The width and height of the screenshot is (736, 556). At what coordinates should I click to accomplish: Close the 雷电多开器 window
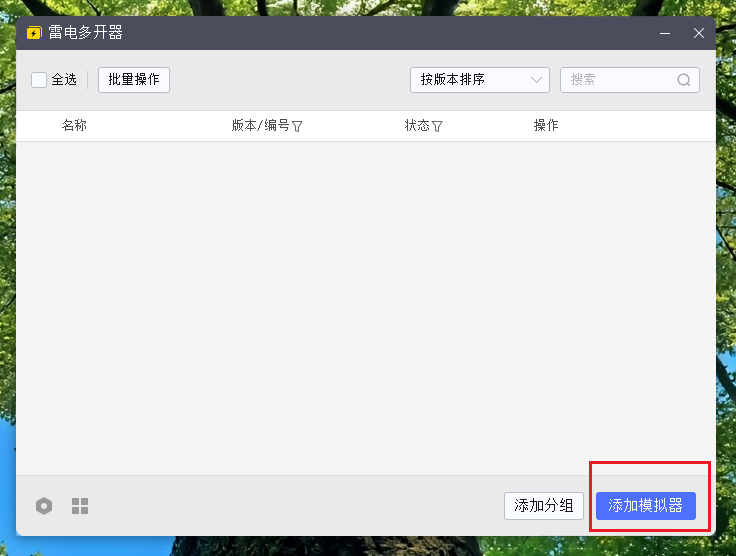tap(699, 33)
